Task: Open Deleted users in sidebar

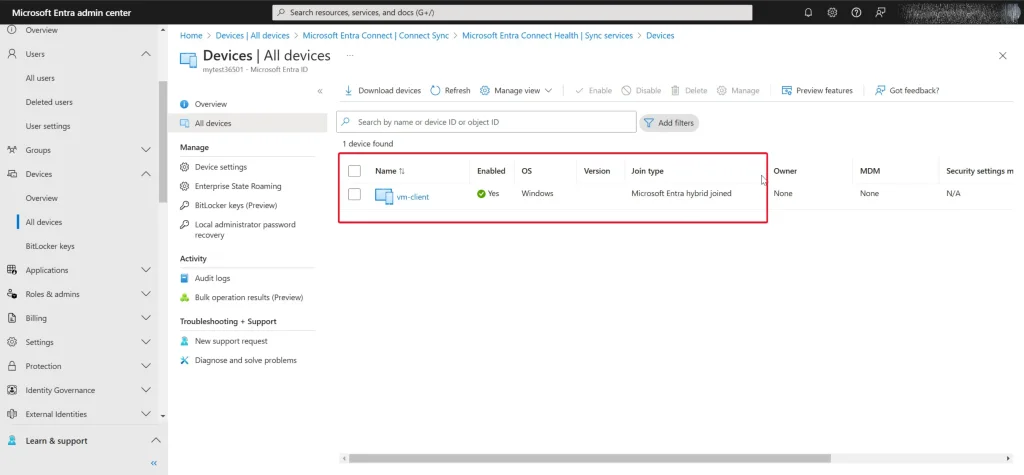Action: tap(49, 103)
